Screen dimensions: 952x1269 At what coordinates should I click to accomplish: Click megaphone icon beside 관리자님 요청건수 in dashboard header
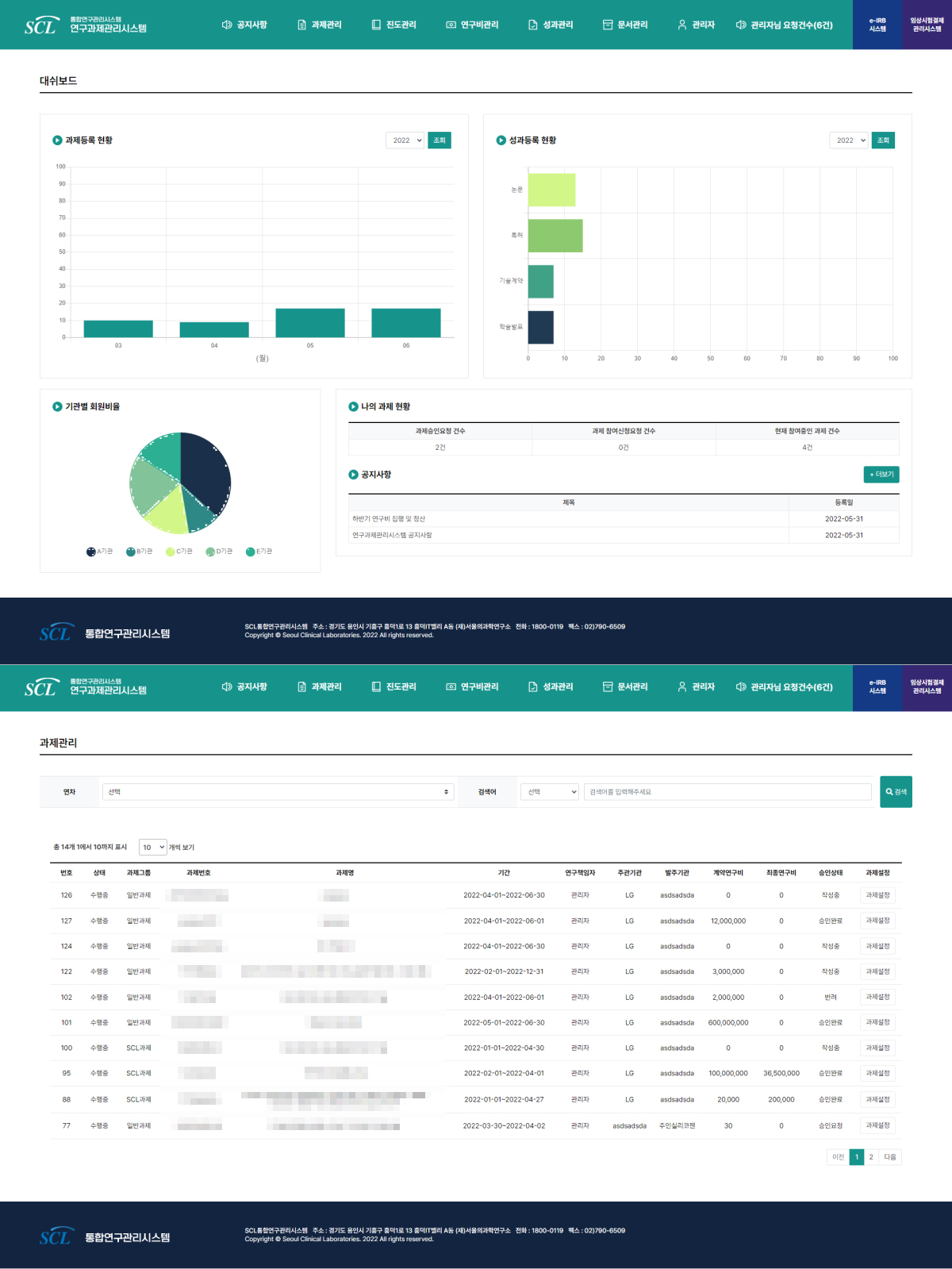[x=741, y=25]
